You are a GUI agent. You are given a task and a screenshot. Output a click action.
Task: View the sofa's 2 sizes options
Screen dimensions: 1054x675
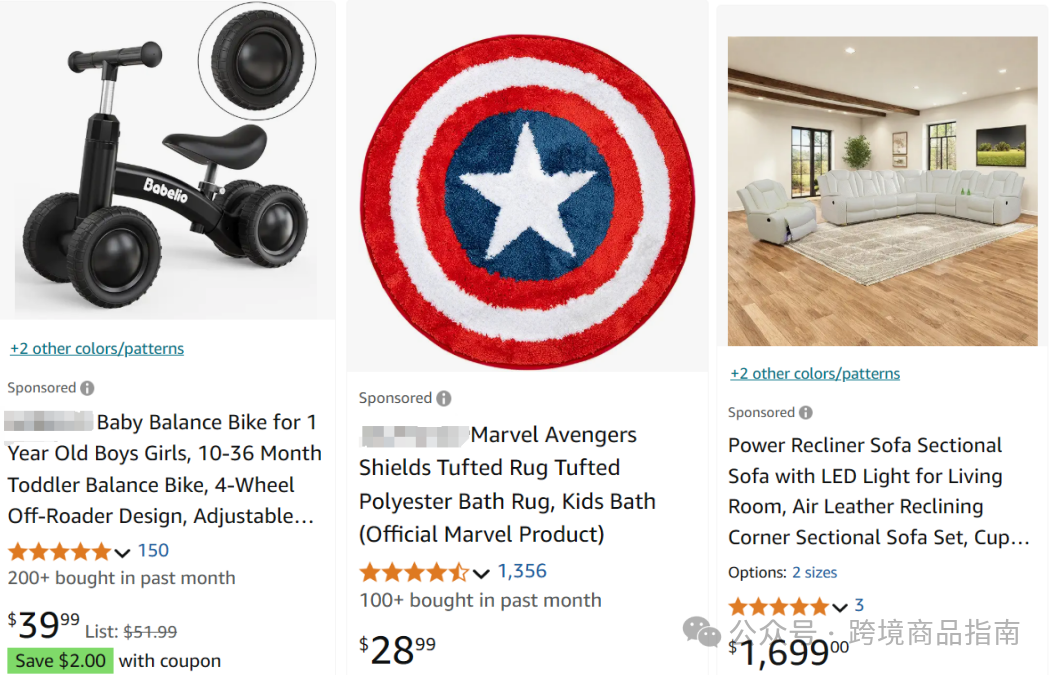[x=814, y=573]
